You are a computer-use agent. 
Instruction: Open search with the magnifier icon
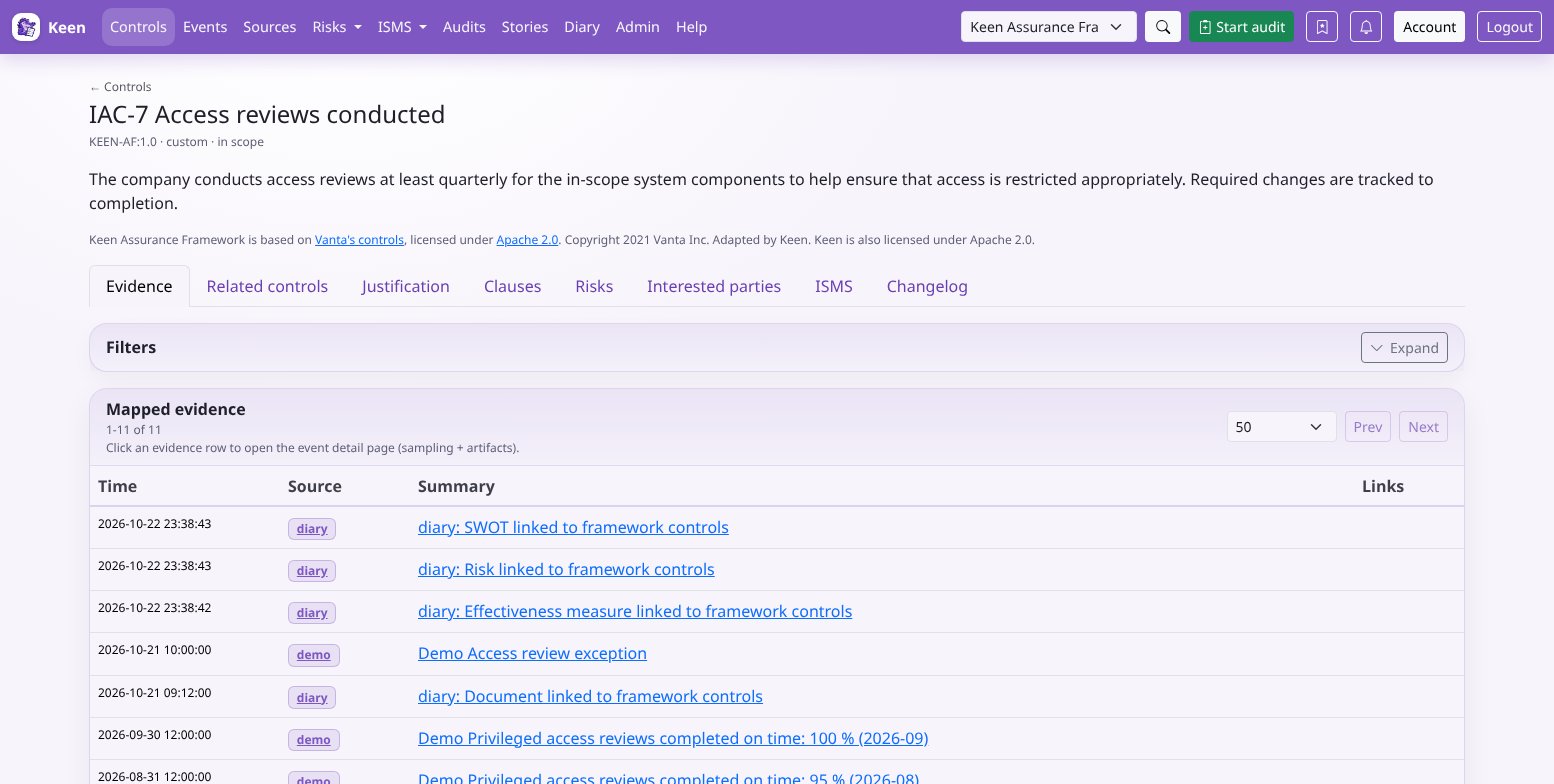click(1162, 27)
